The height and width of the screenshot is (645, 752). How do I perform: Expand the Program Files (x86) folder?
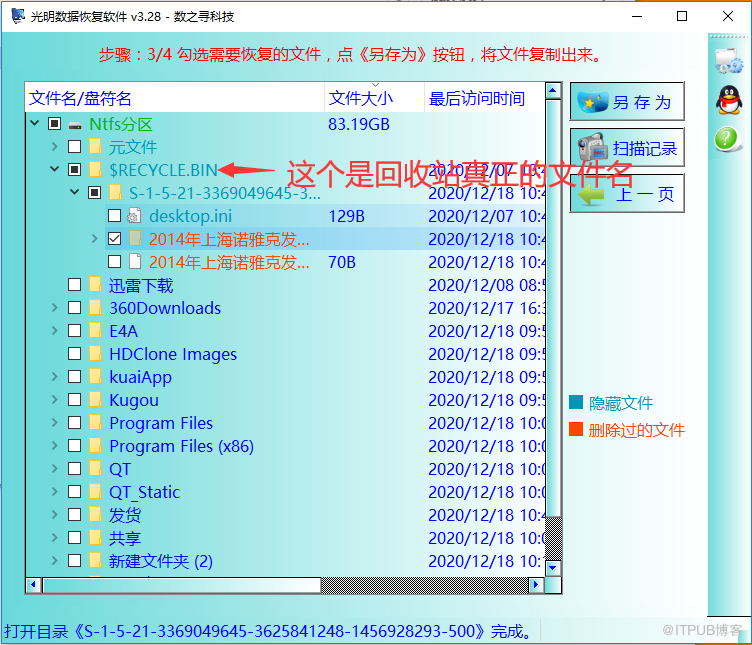pyautogui.click(x=54, y=446)
